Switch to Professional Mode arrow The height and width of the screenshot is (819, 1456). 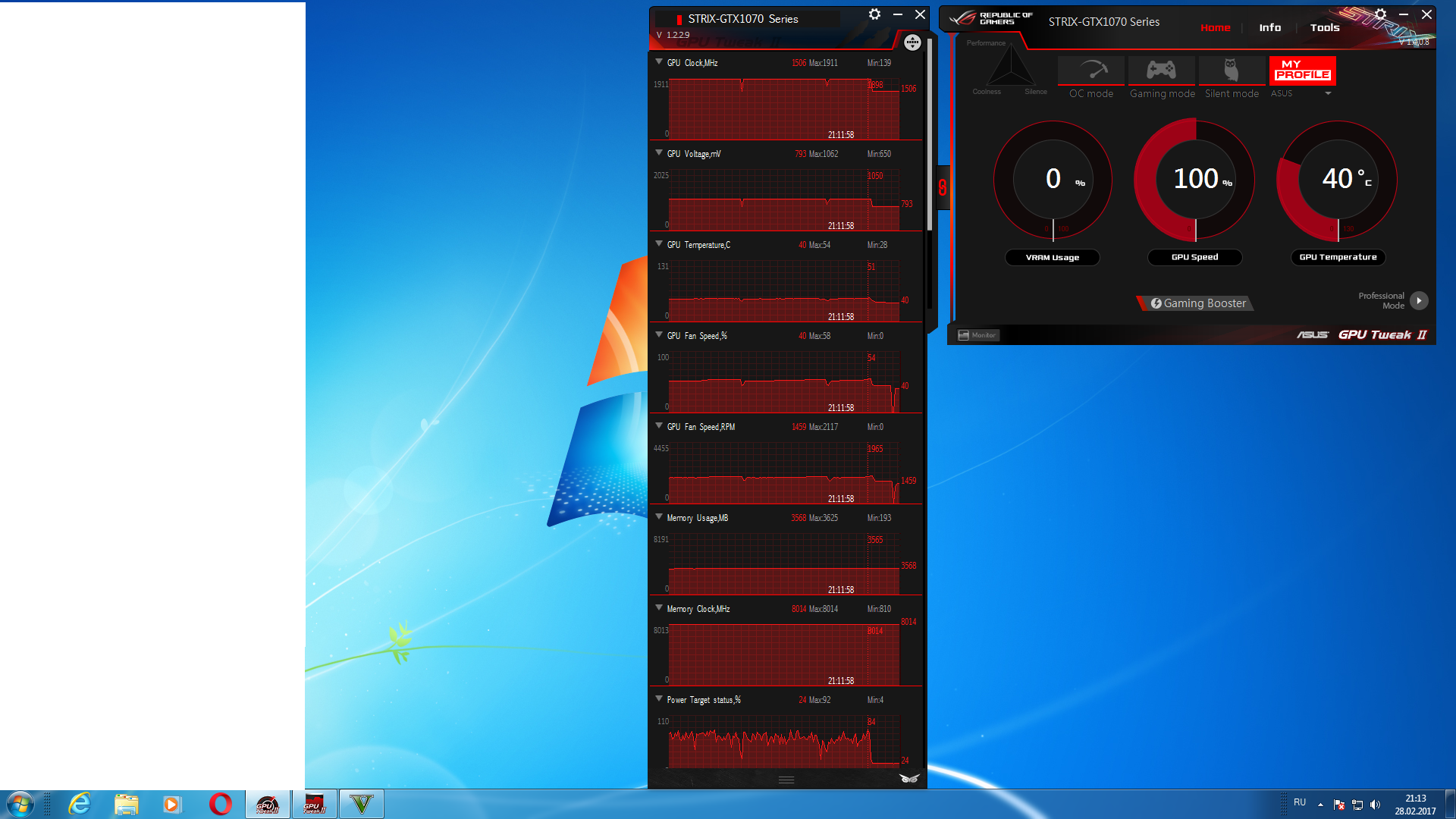pyautogui.click(x=1419, y=301)
